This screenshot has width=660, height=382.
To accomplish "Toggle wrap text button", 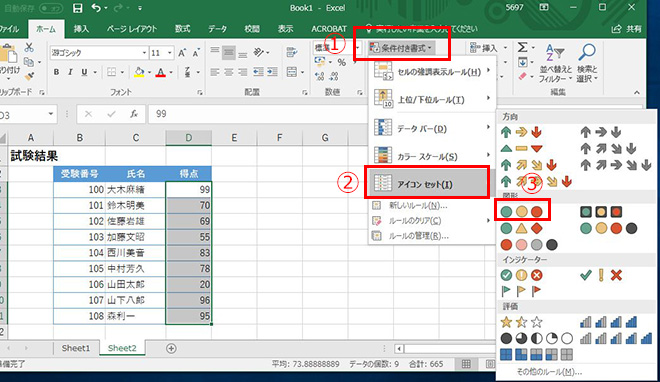I will pos(292,53).
